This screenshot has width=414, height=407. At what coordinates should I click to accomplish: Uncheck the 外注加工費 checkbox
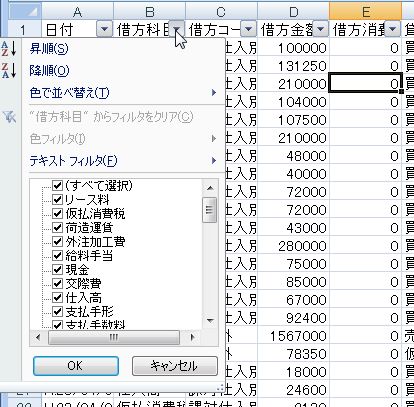pos(58,241)
